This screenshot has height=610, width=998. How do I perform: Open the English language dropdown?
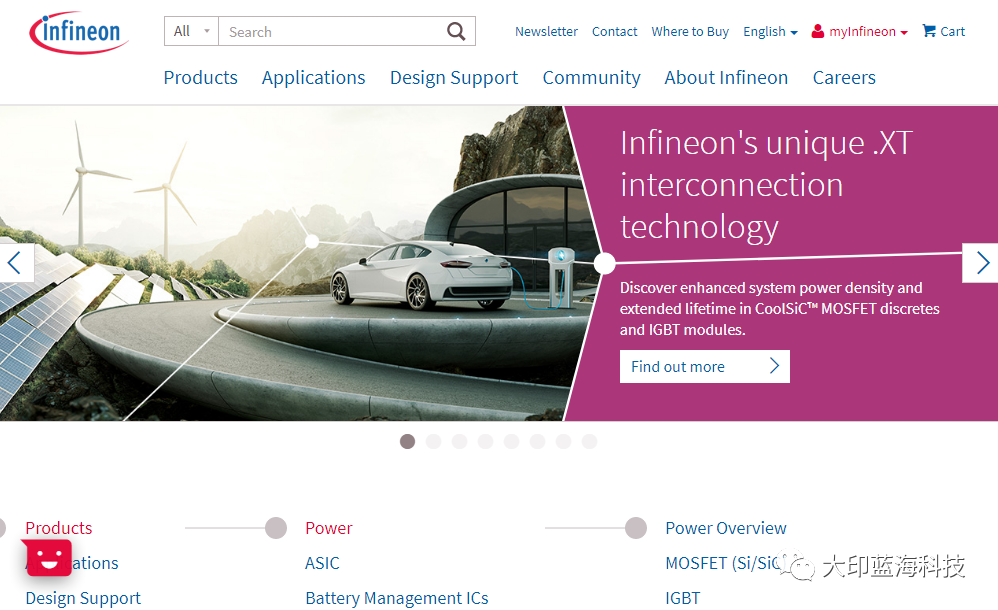[770, 32]
